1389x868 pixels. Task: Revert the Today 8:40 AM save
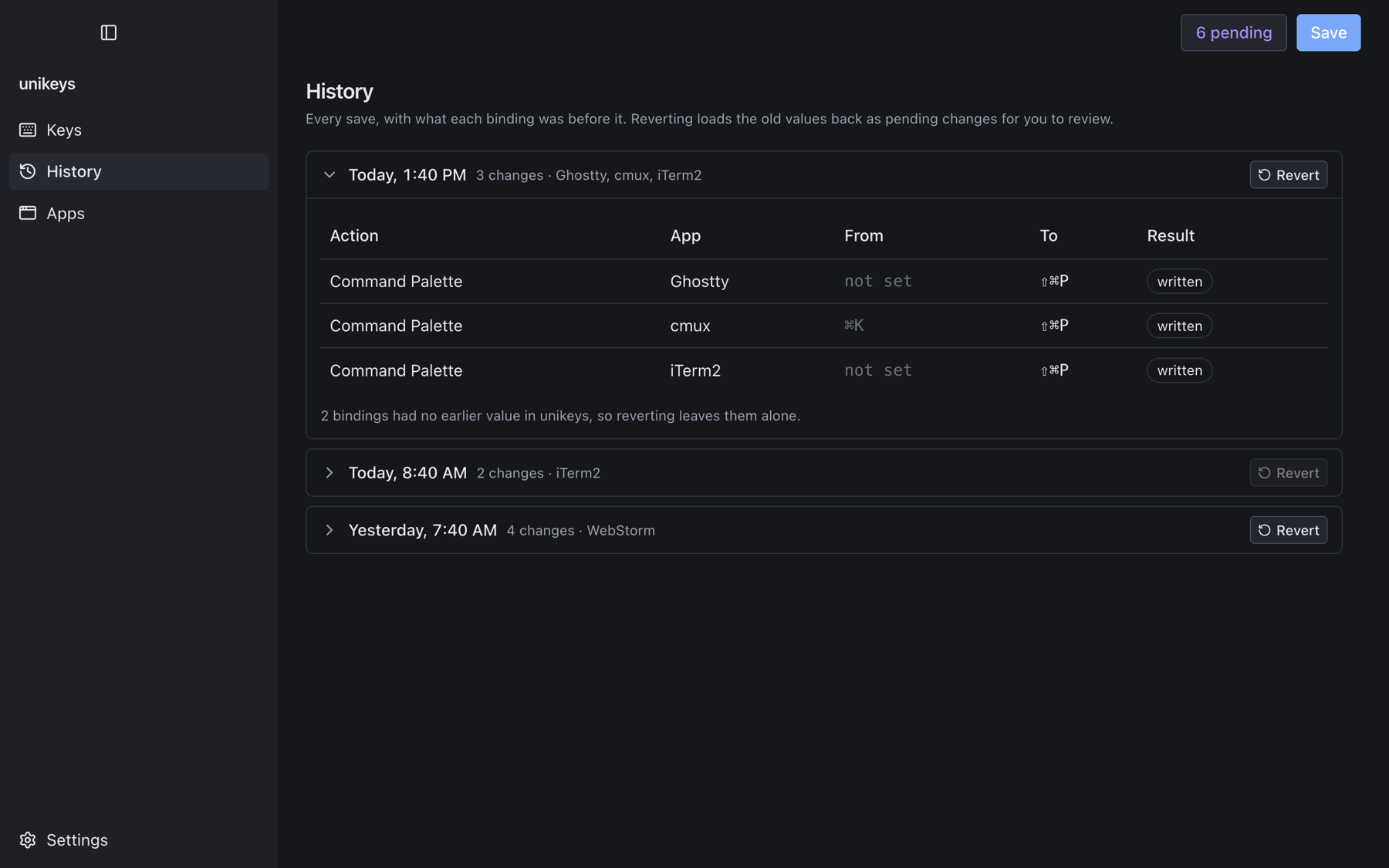pos(1288,473)
